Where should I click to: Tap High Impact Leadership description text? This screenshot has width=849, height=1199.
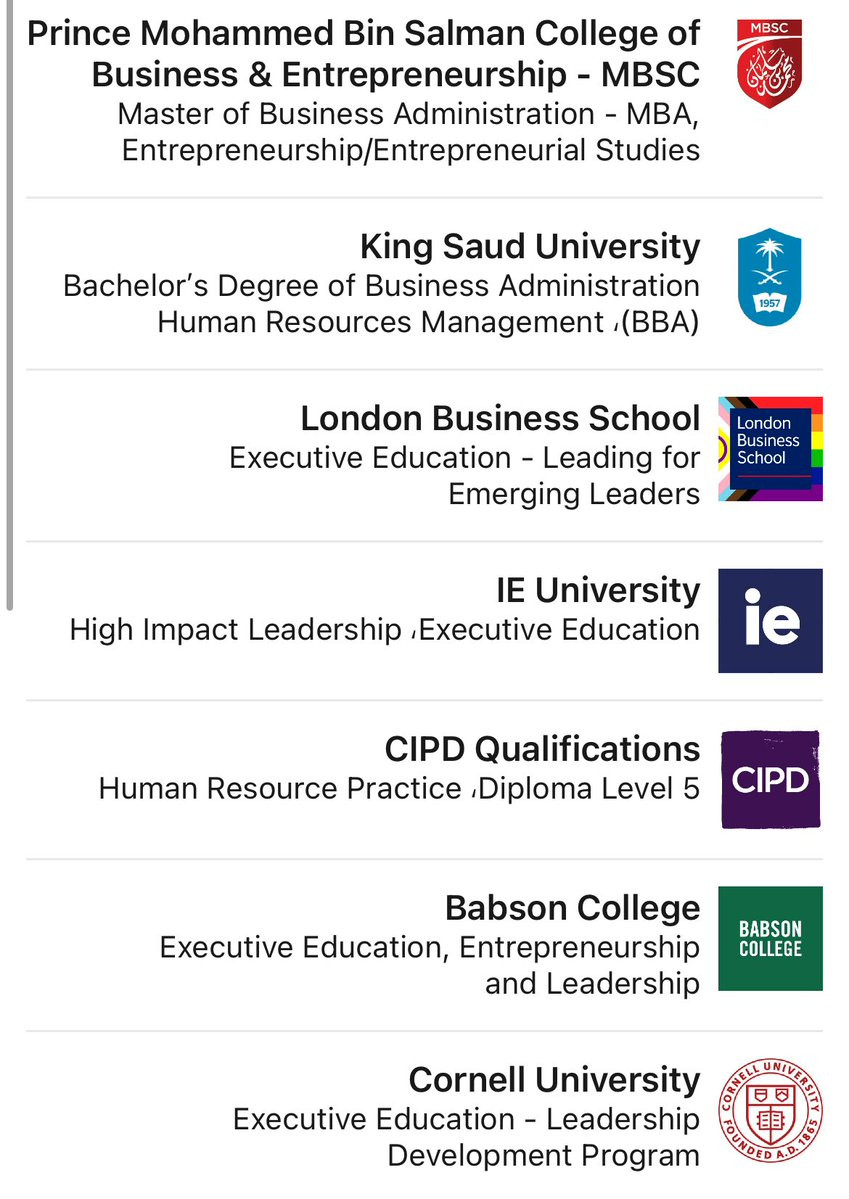tap(385, 629)
